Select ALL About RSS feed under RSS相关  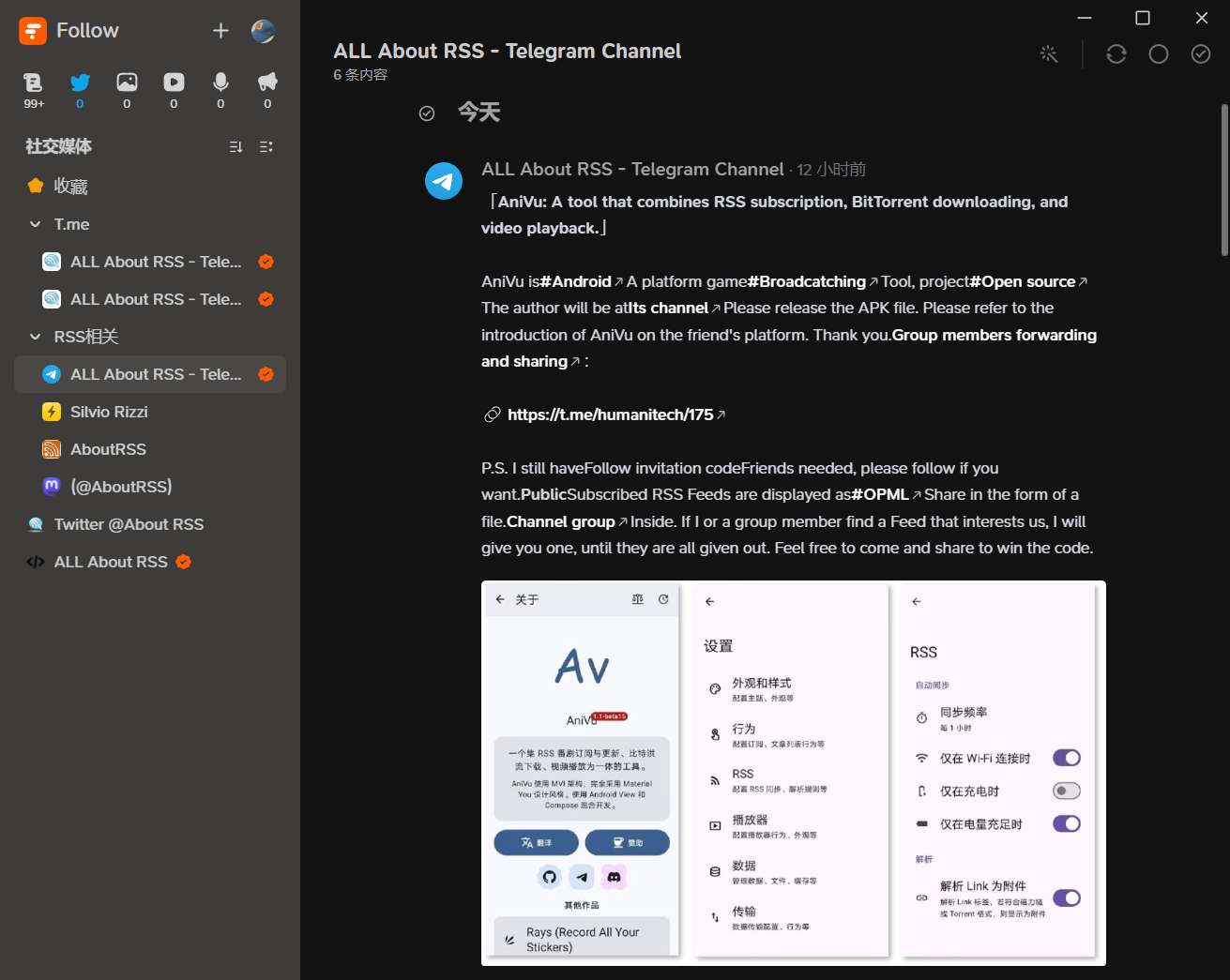click(x=150, y=374)
